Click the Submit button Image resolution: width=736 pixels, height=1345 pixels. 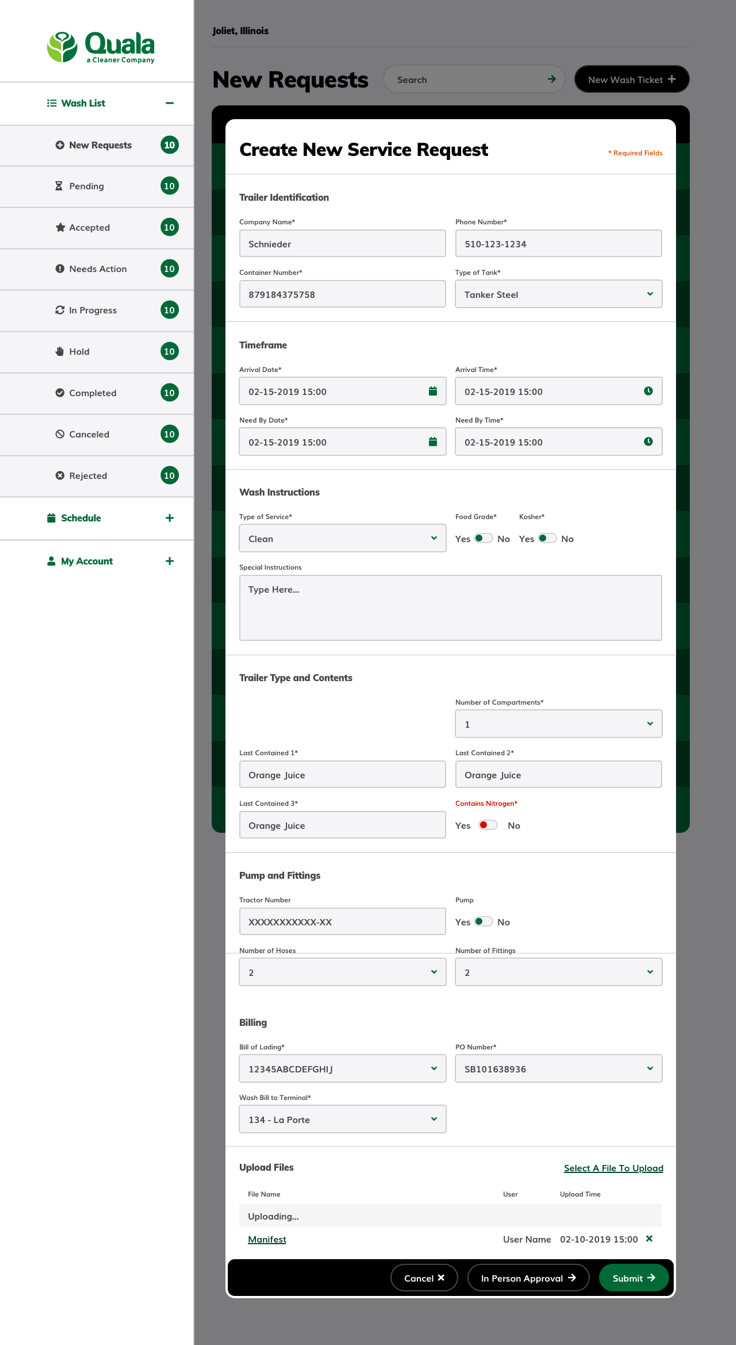point(634,1278)
